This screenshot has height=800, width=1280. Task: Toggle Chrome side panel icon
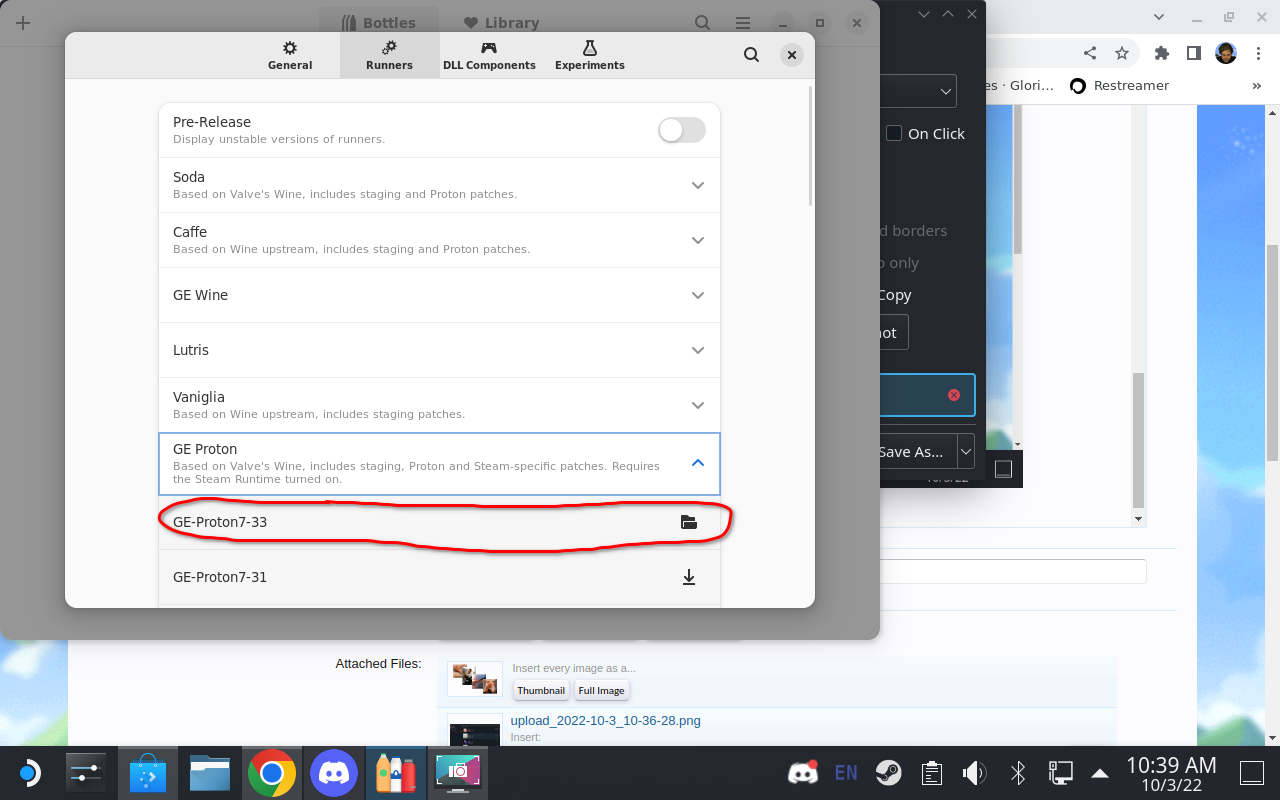pyautogui.click(x=1193, y=53)
